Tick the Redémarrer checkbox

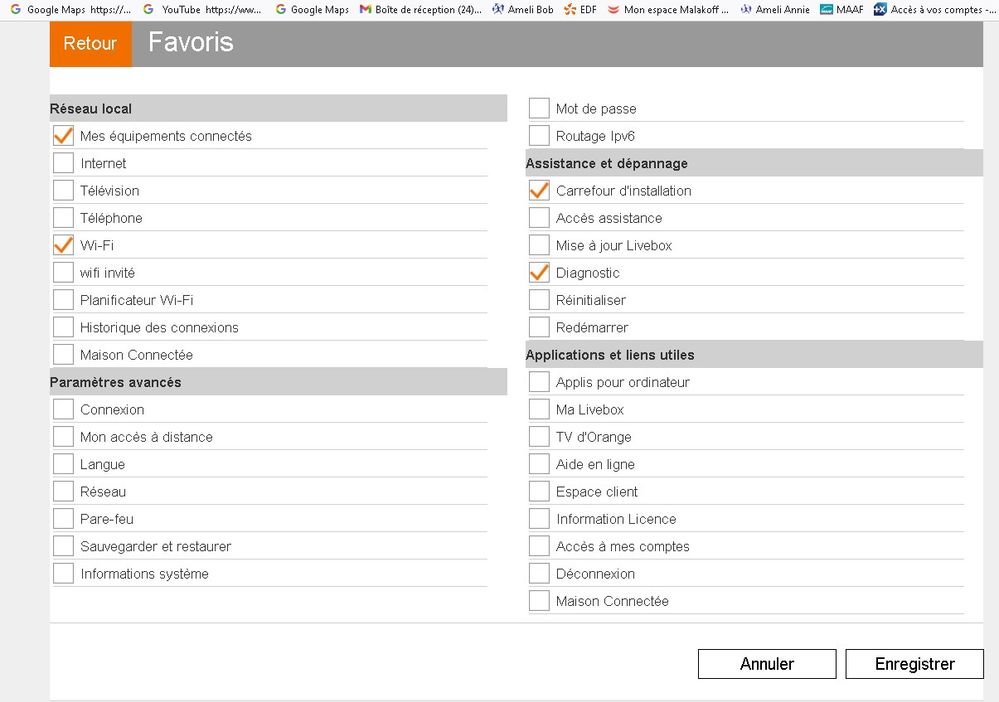(539, 327)
